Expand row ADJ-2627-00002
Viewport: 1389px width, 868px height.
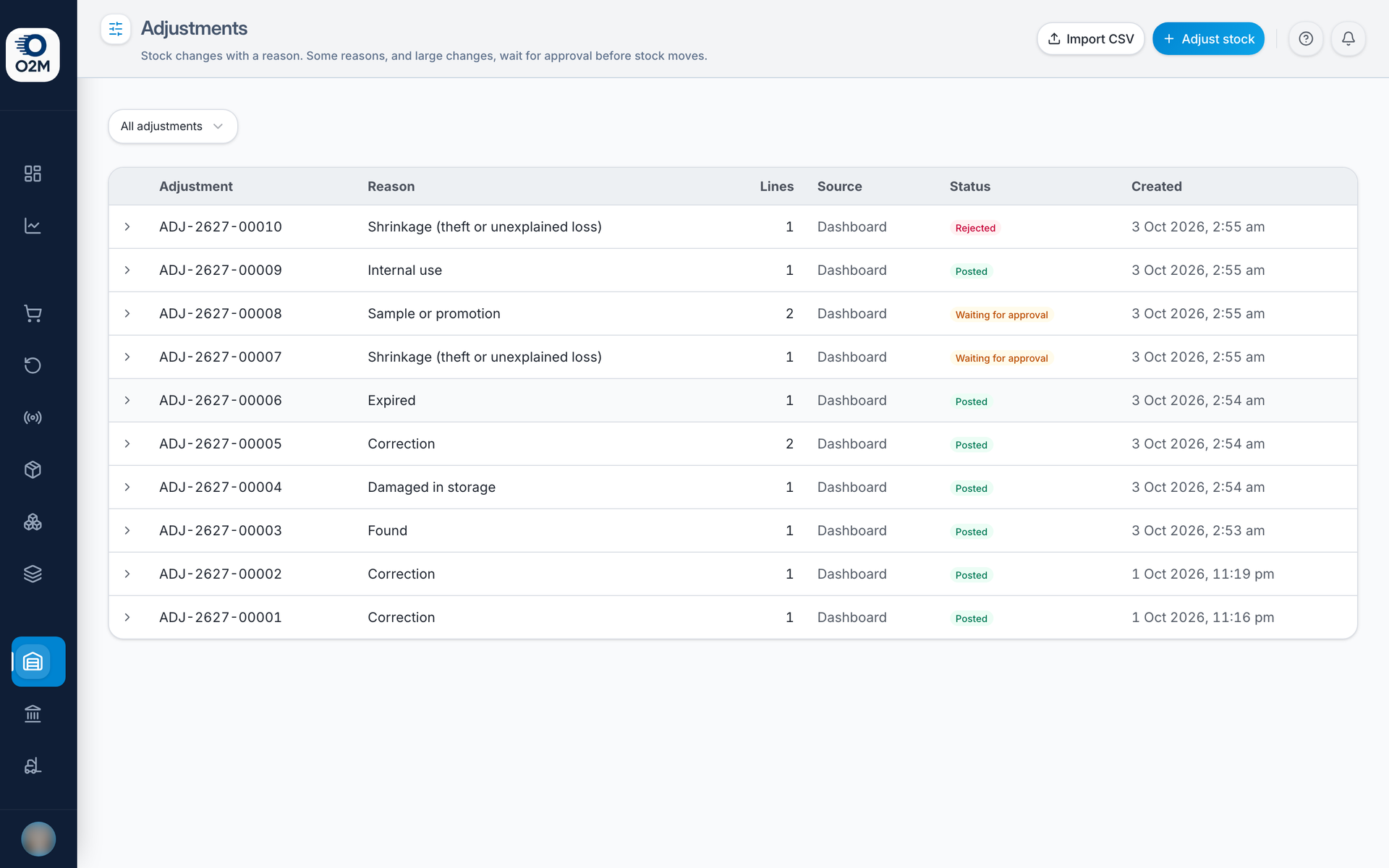(x=127, y=574)
